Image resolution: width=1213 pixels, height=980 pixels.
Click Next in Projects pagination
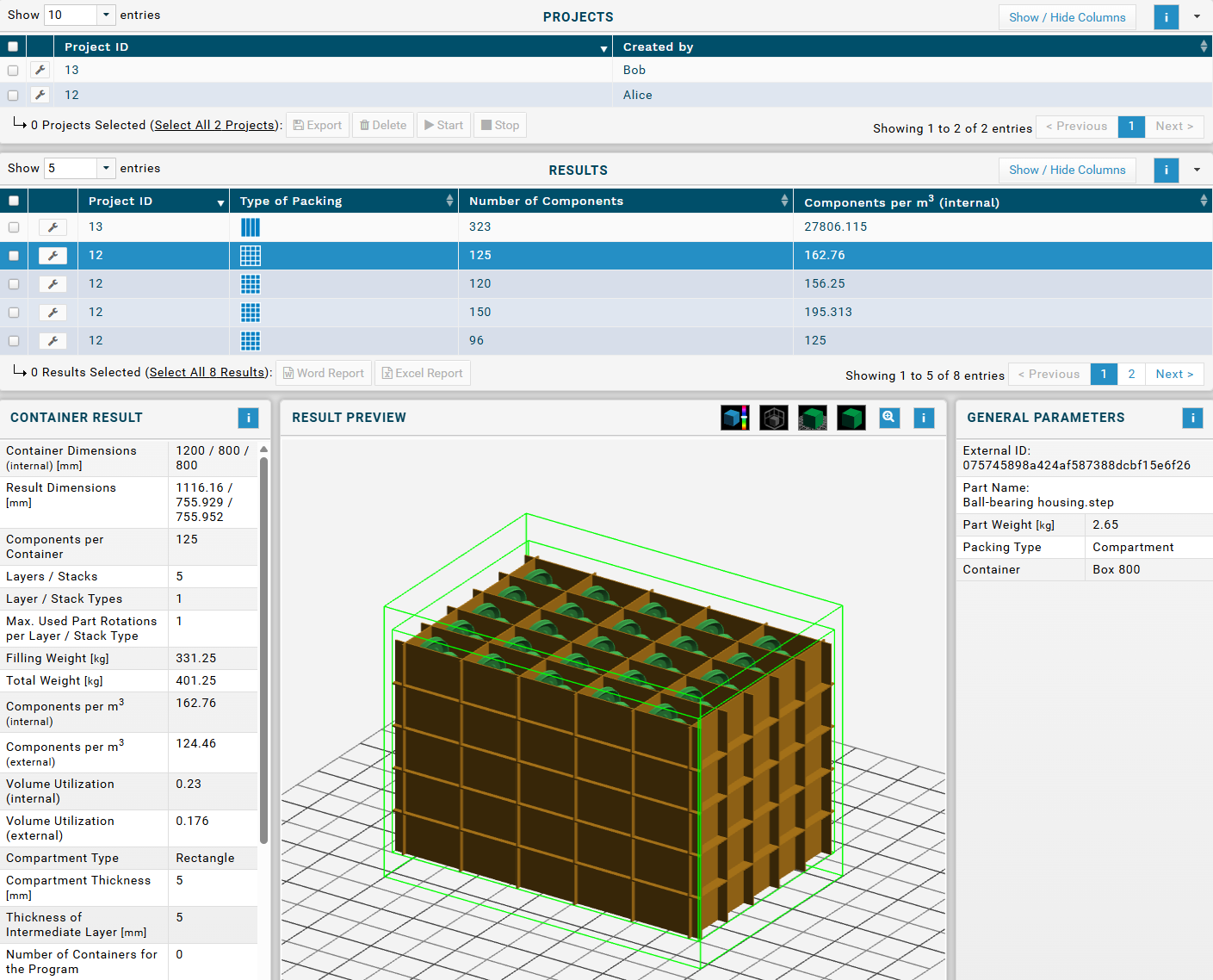1174,127
